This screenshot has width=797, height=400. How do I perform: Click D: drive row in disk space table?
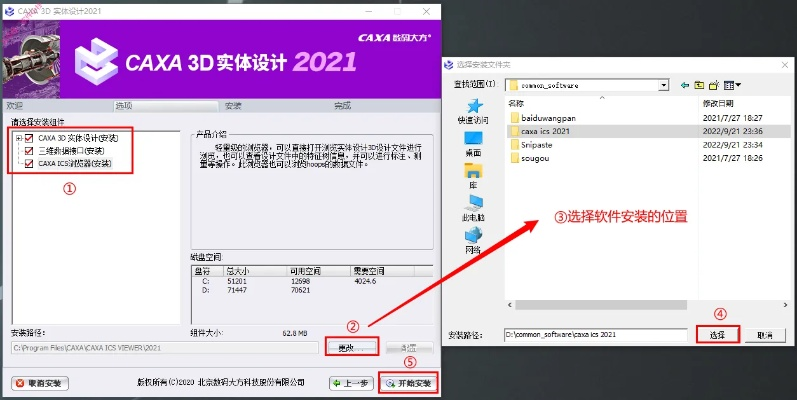point(312,290)
